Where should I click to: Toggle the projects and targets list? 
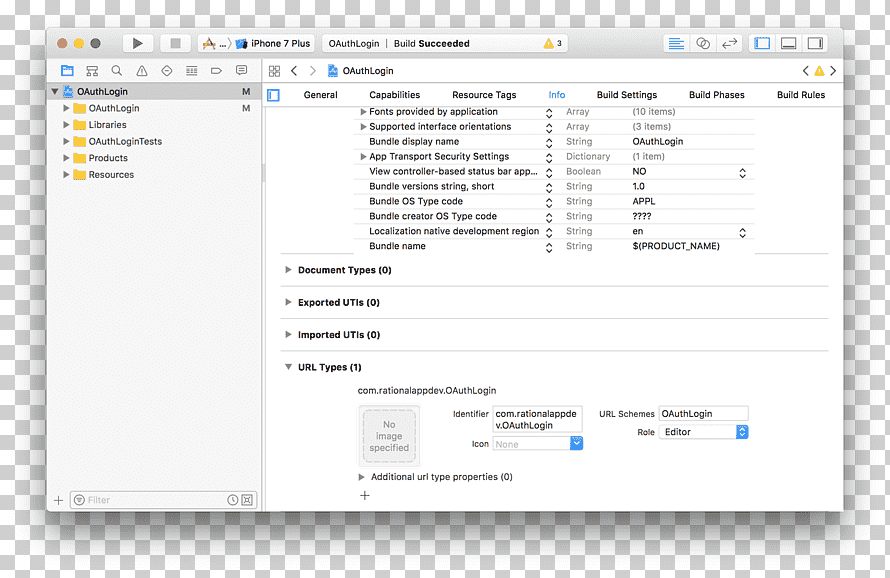tap(274, 95)
